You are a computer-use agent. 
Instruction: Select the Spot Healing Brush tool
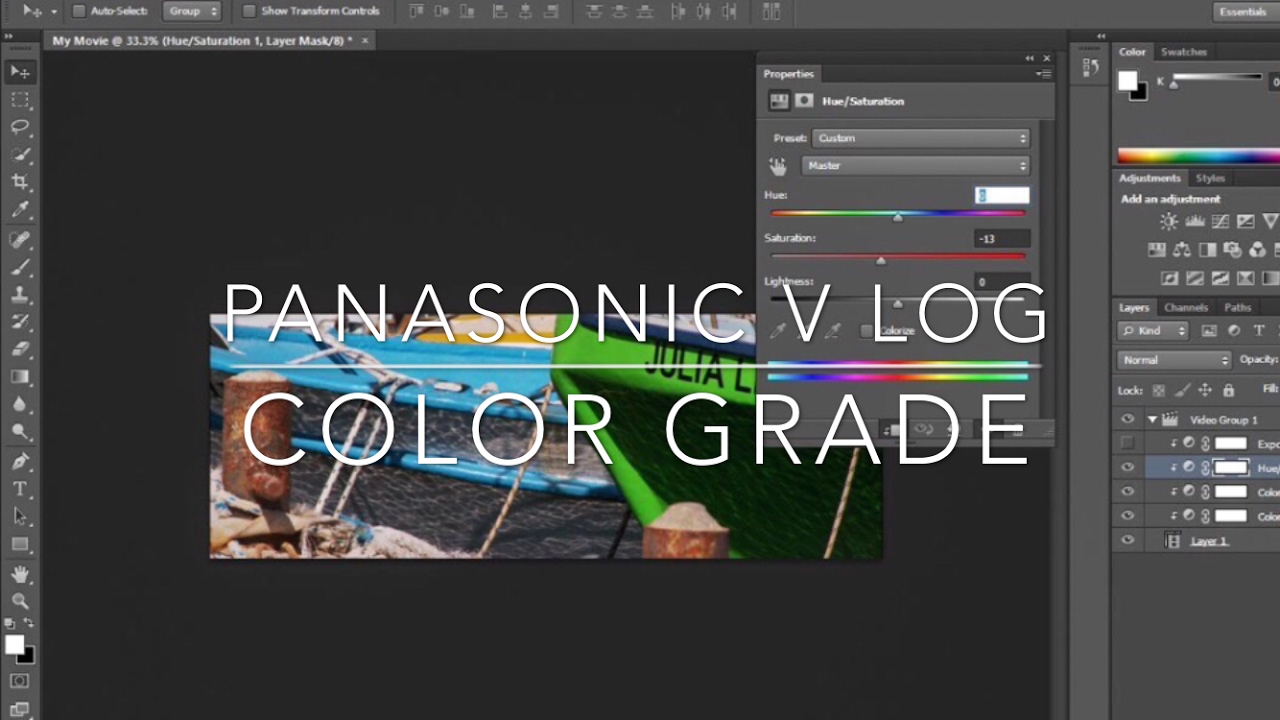(19, 240)
